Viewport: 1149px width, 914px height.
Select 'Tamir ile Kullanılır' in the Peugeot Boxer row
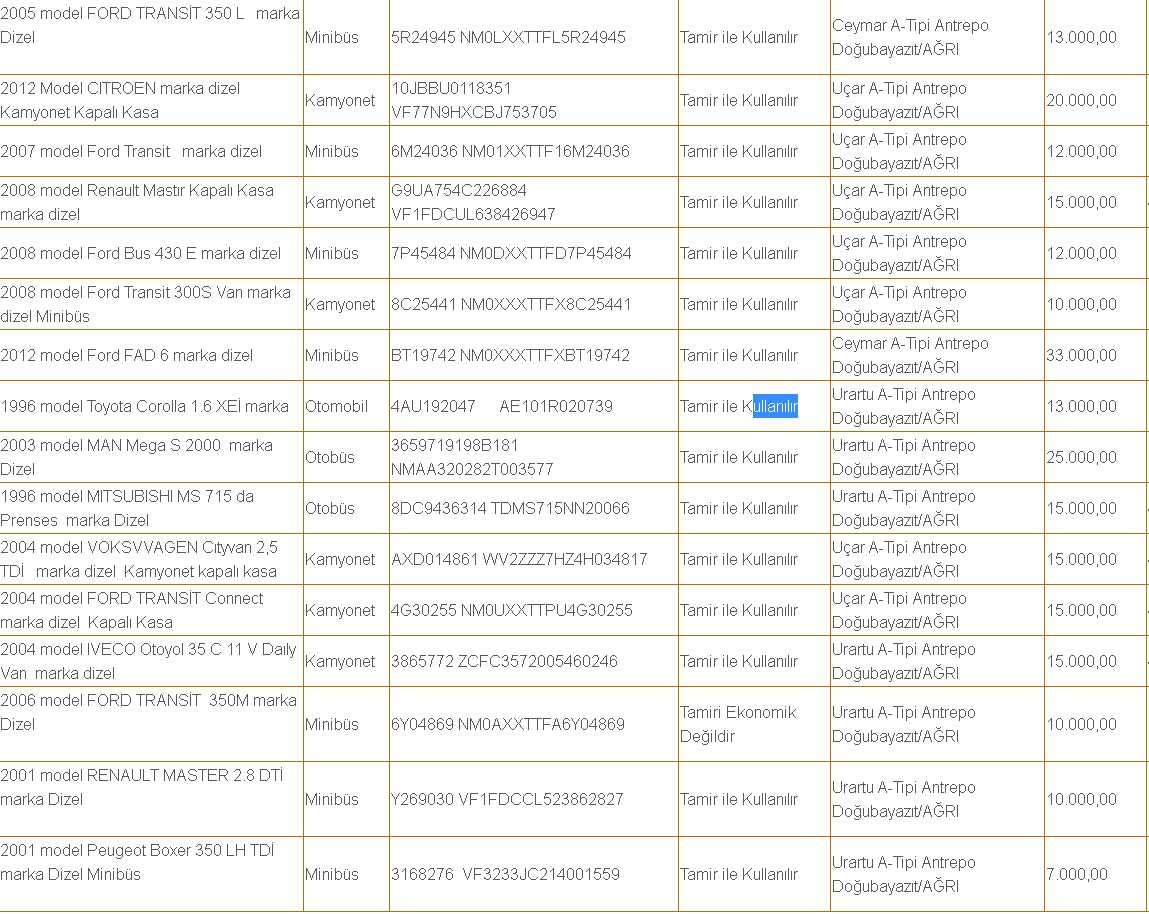click(x=739, y=874)
